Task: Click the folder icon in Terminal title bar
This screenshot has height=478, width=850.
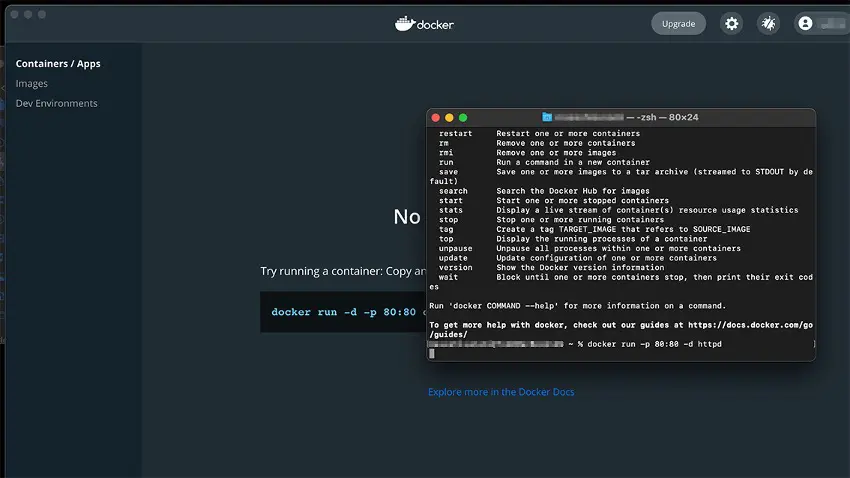Action: pyautogui.click(x=547, y=117)
